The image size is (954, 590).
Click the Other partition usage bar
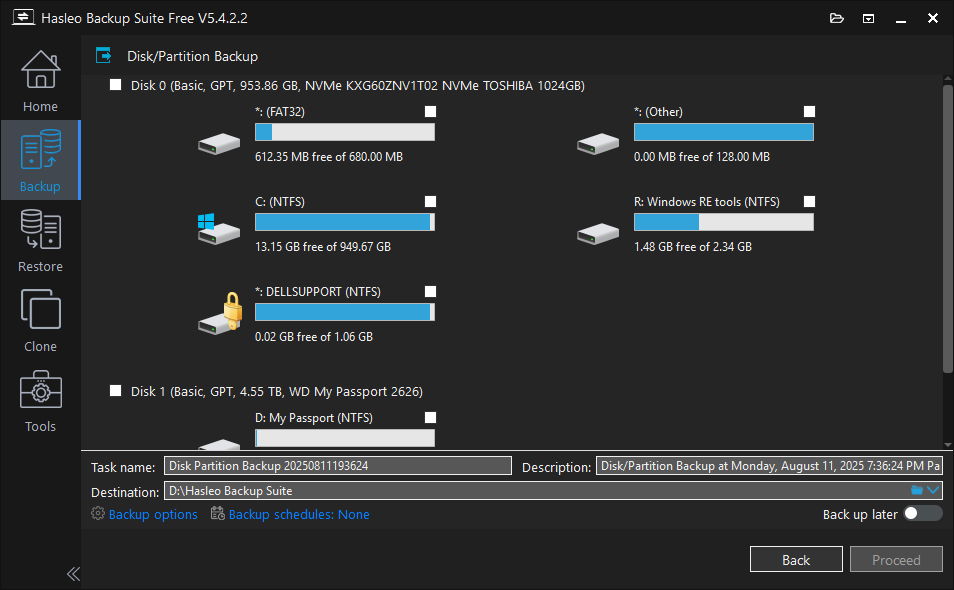point(724,132)
